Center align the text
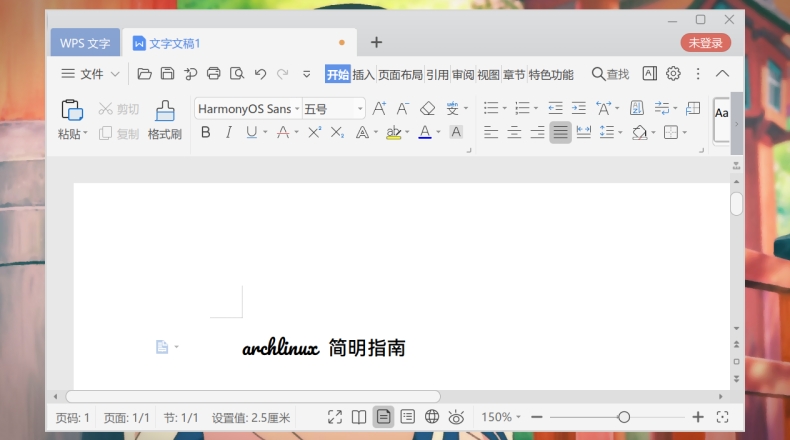The height and width of the screenshot is (440, 790). pos(514,133)
